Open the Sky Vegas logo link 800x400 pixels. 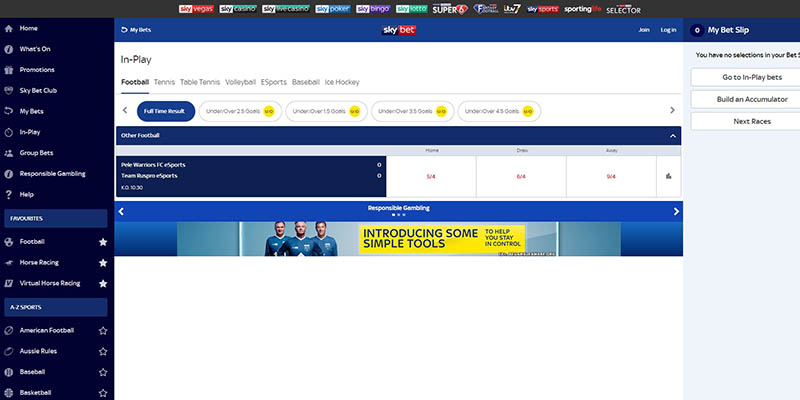(196, 9)
